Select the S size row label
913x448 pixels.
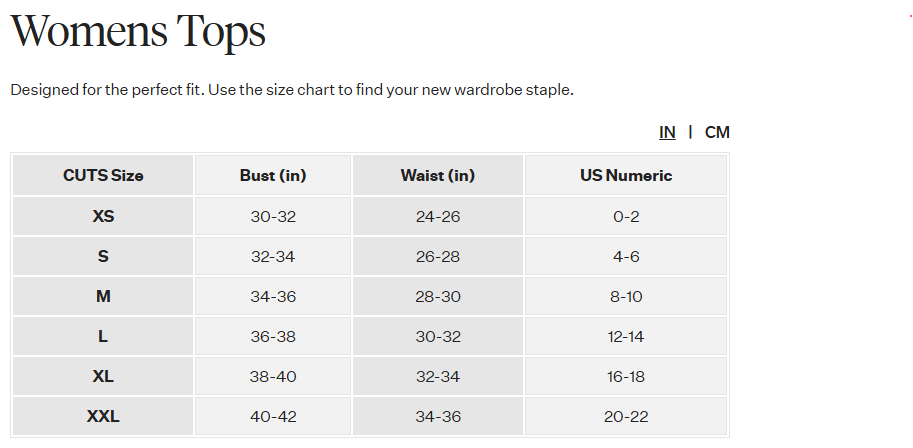tap(103, 256)
